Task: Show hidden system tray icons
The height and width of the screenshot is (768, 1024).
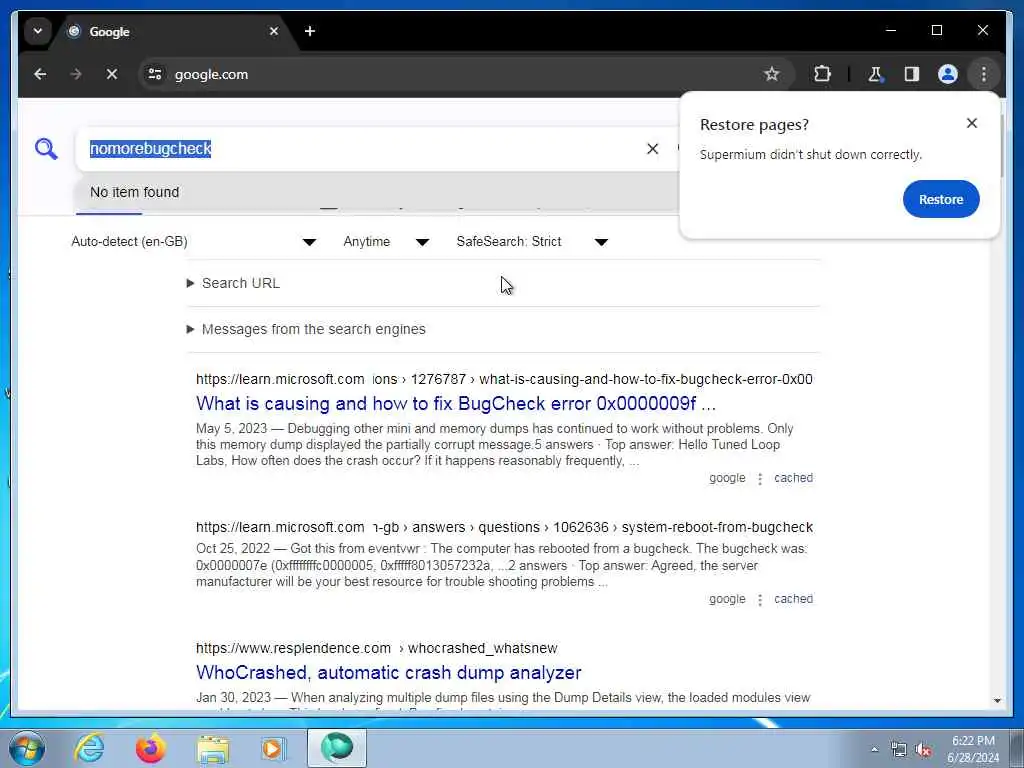Action: tap(874, 750)
